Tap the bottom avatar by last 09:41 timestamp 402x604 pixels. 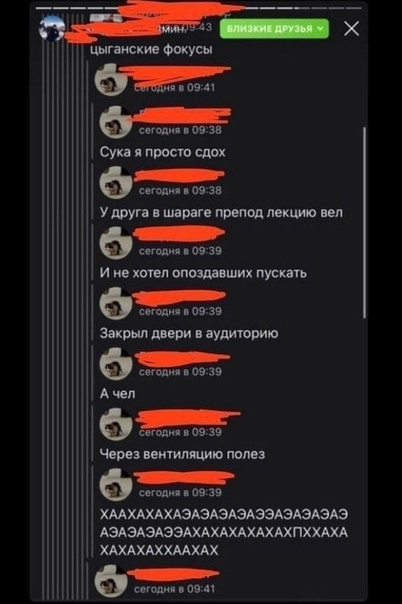pos(111,581)
